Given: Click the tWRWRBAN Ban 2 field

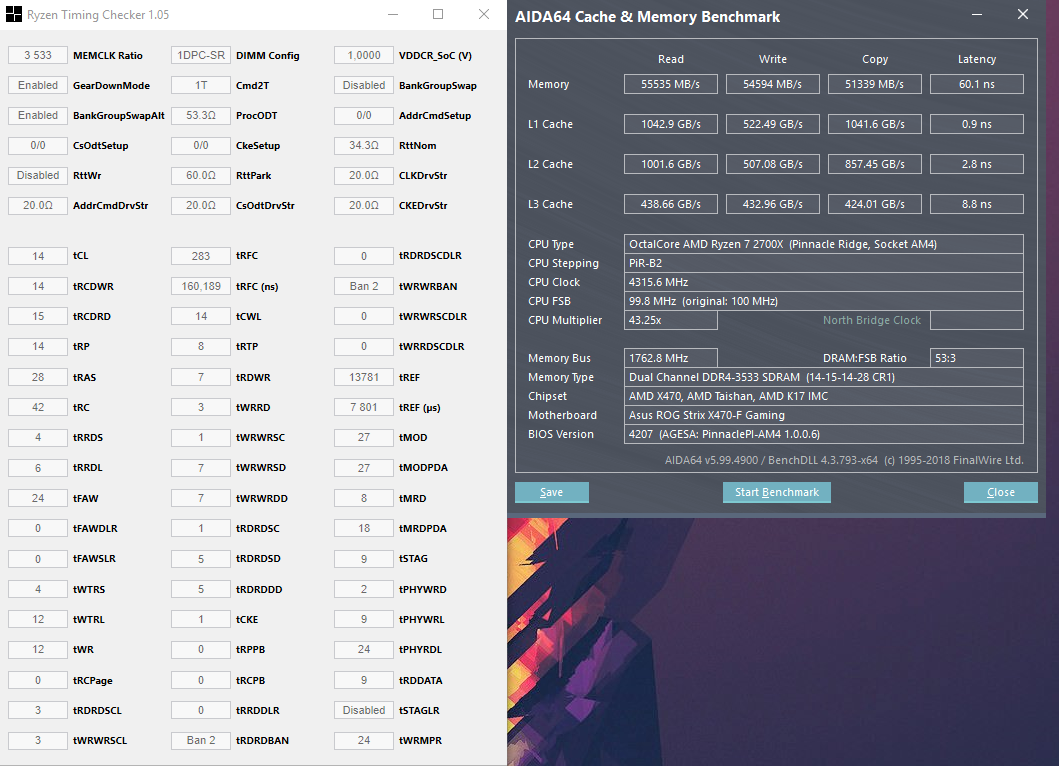Looking at the screenshot, I should click(x=364, y=286).
